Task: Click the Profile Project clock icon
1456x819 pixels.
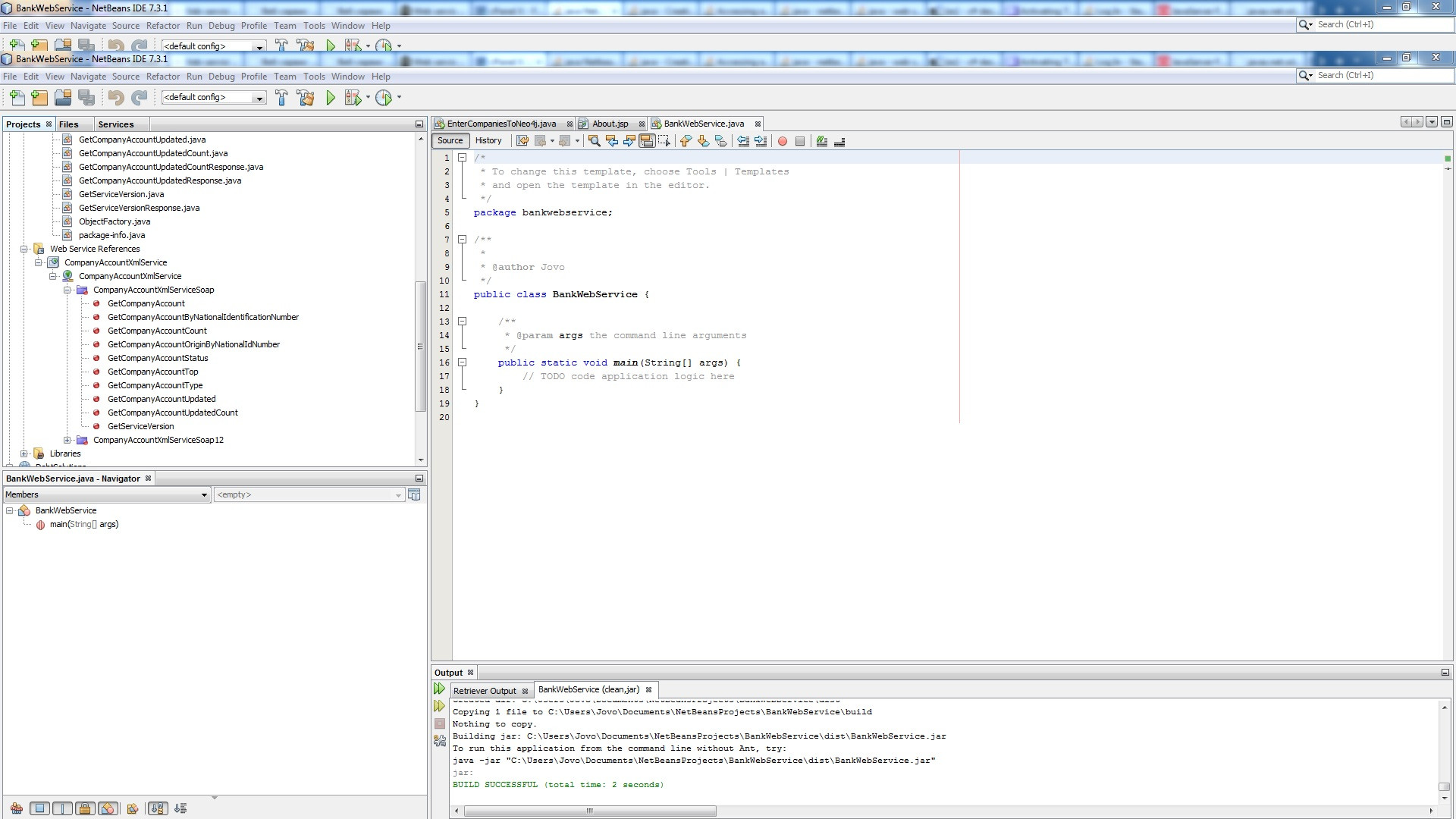Action: (384, 97)
